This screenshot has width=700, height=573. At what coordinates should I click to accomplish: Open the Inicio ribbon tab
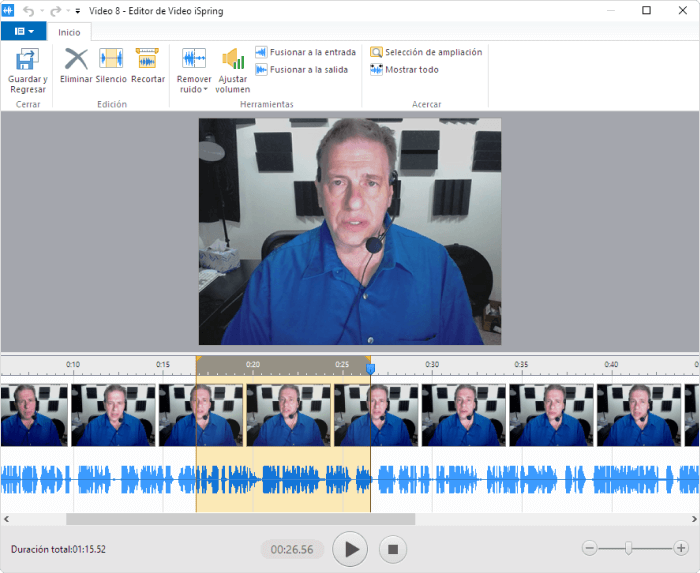(x=69, y=32)
